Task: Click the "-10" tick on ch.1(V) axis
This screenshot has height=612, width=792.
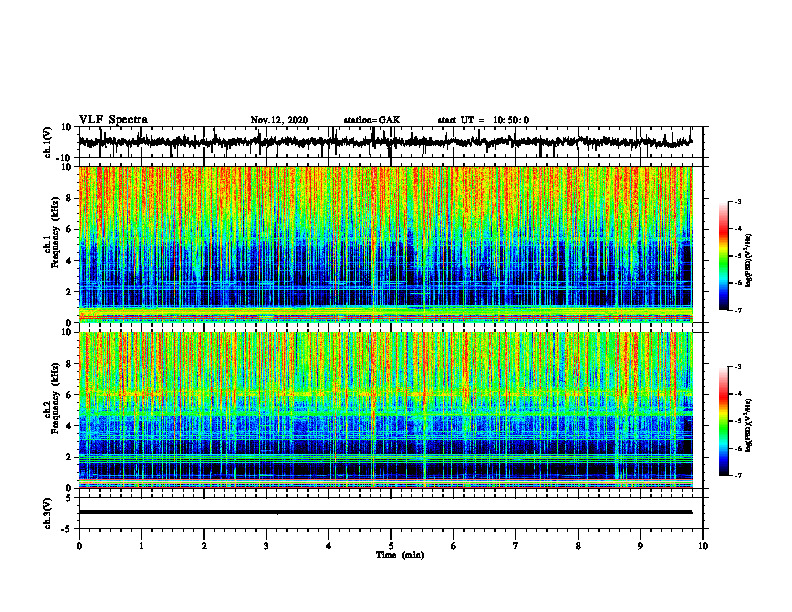Action: tap(65, 158)
